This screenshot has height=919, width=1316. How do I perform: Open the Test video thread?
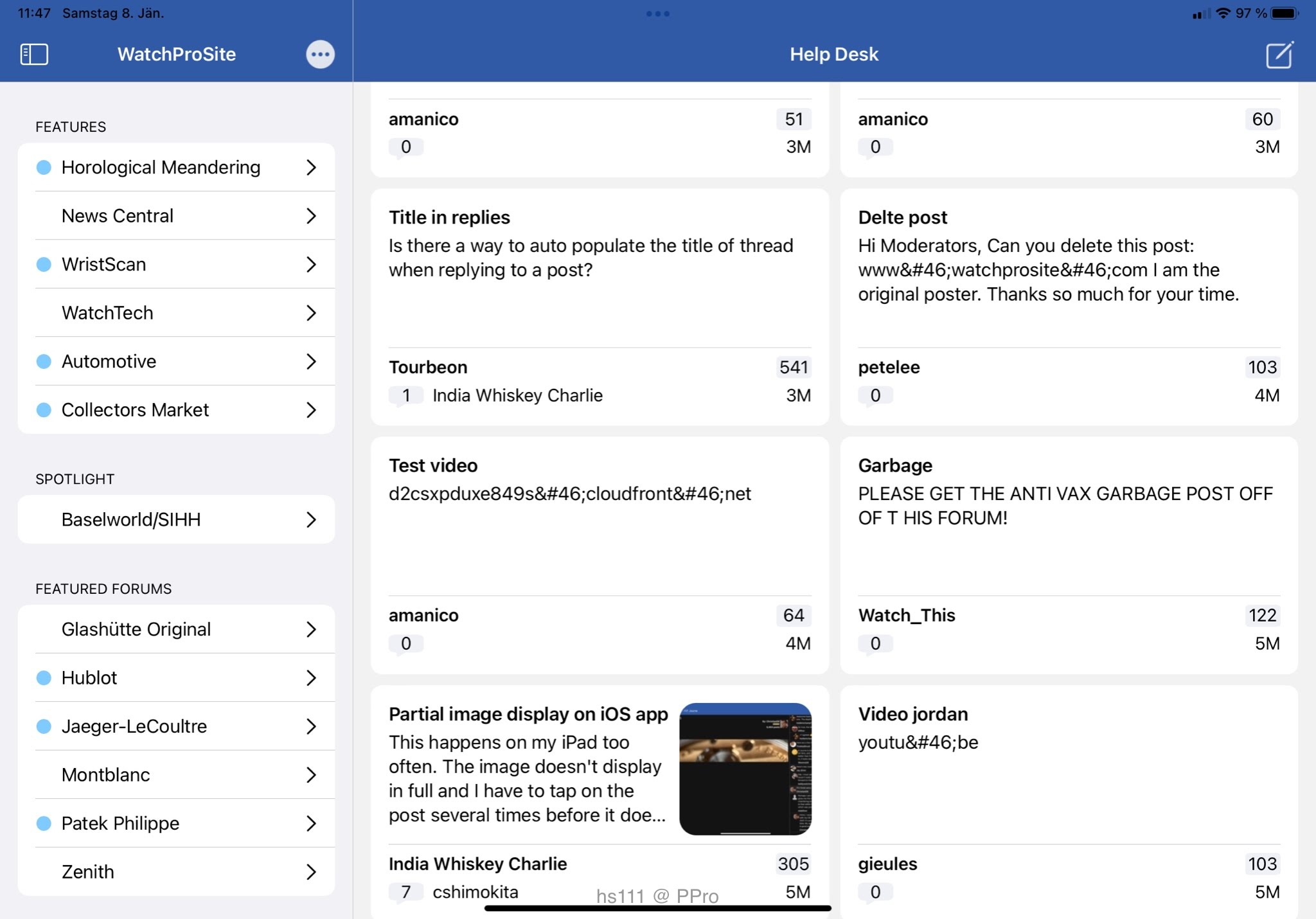600,555
